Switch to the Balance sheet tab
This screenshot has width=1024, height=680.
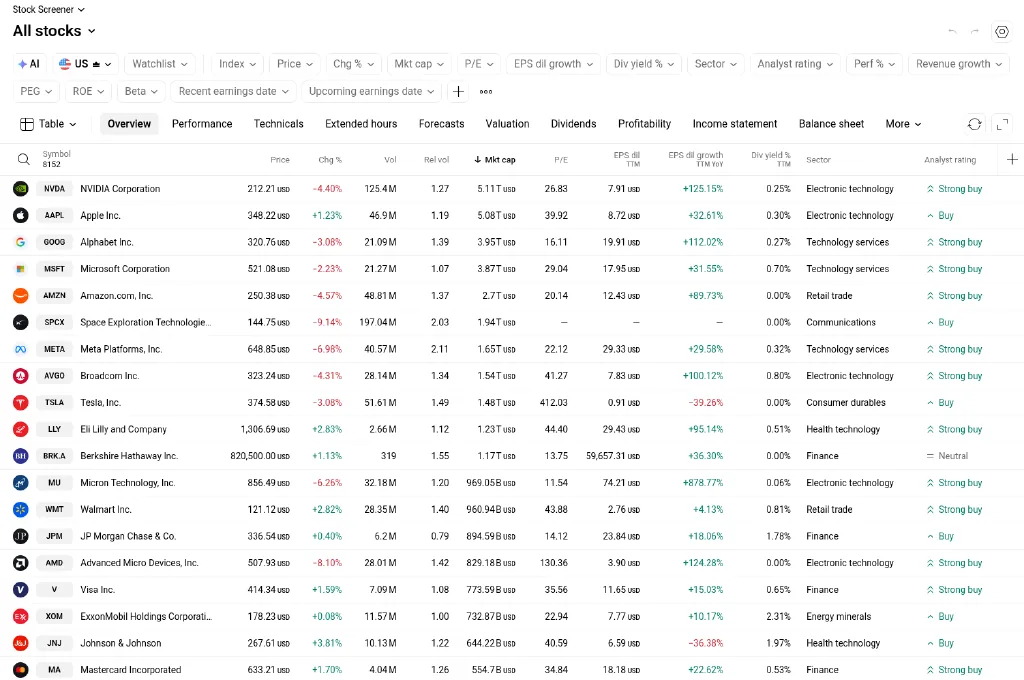[x=831, y=124]
